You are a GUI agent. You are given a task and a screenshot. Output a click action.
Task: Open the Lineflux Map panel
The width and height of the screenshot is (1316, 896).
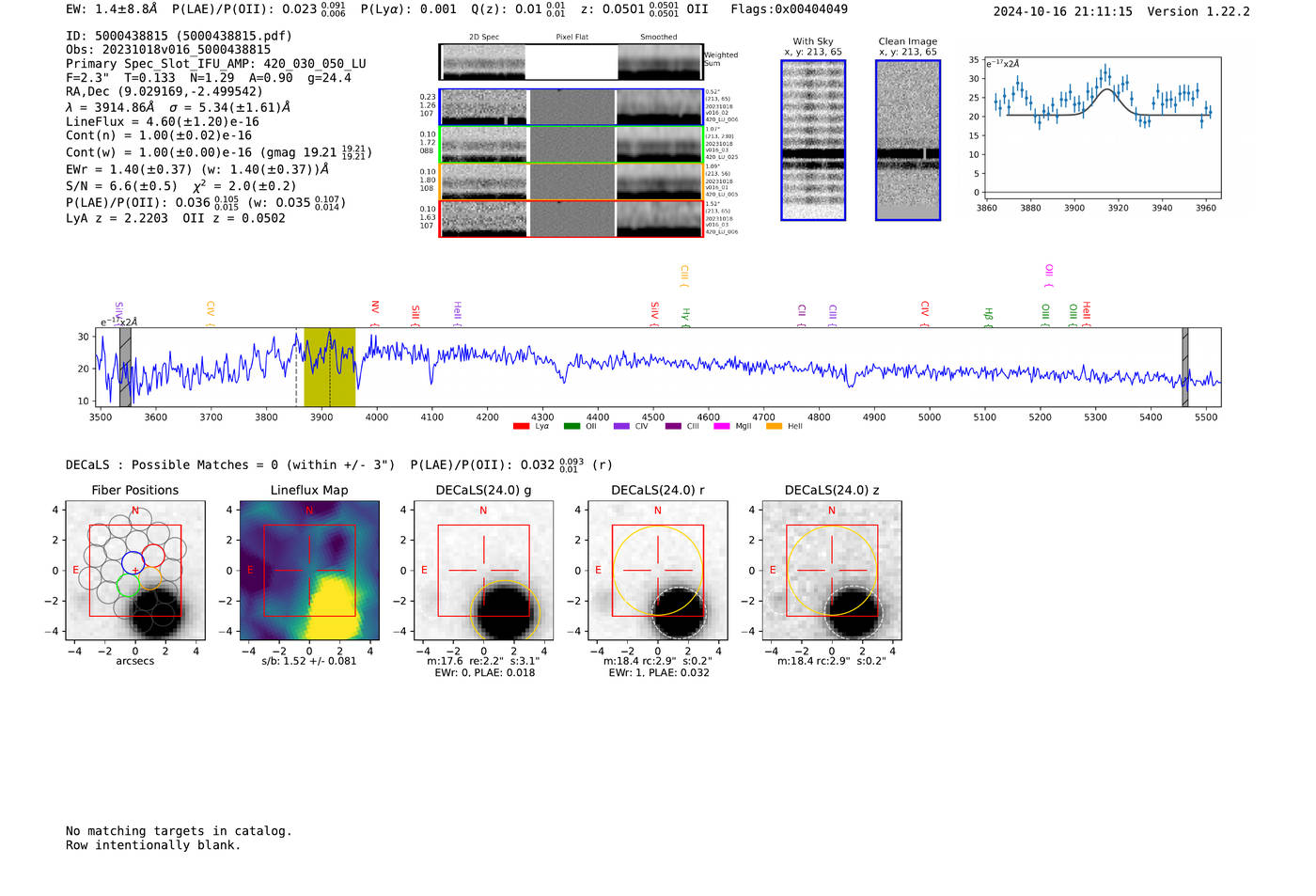309,571
